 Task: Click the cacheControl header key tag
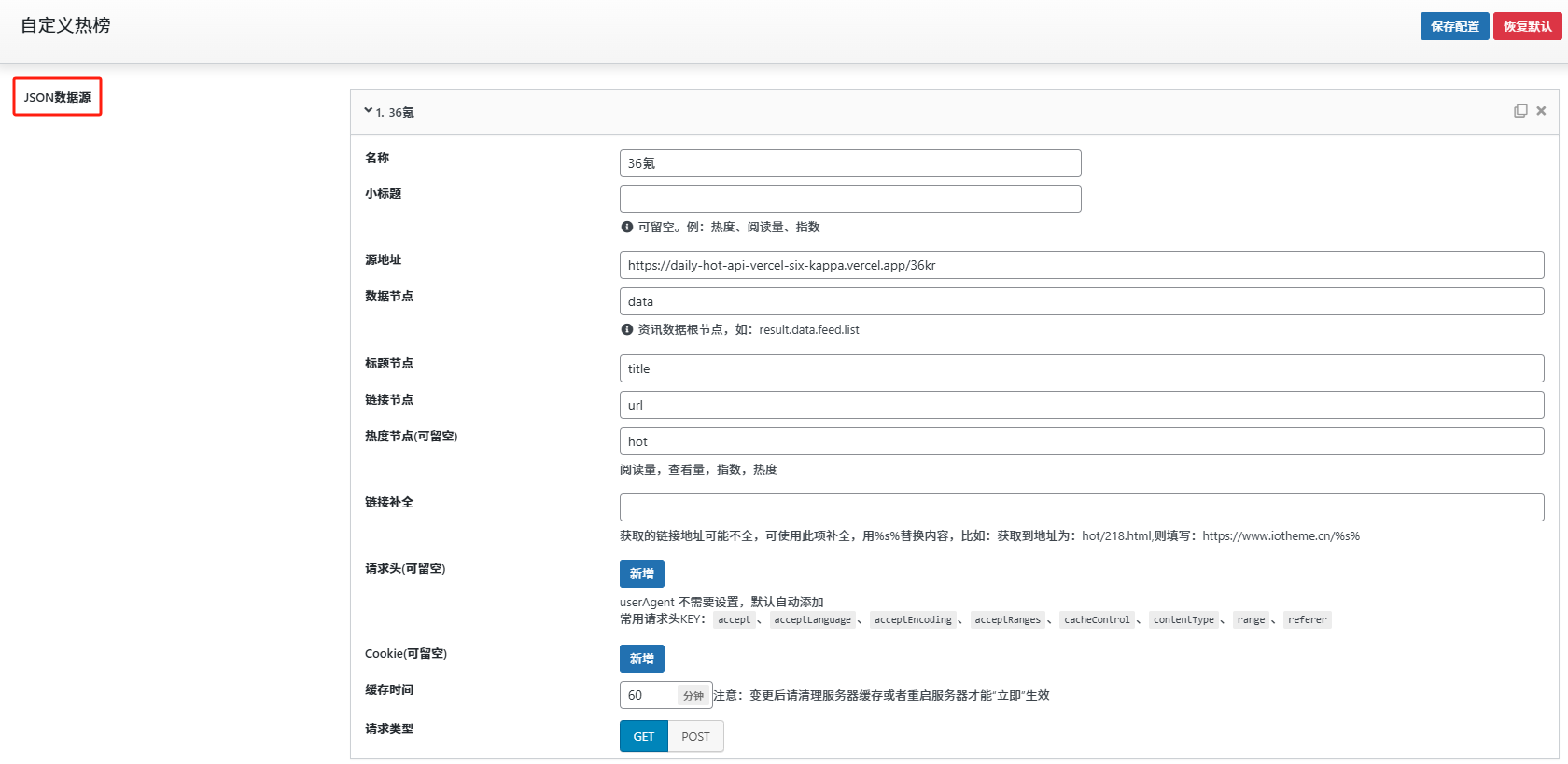click(1097, 619)
